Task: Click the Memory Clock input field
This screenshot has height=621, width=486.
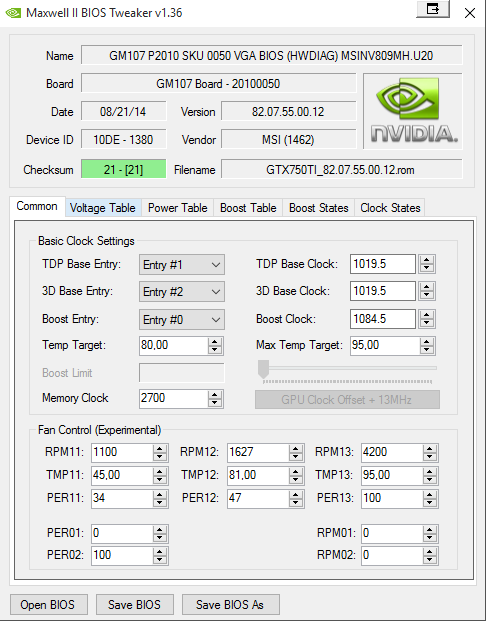Action: tap(173, 398)
